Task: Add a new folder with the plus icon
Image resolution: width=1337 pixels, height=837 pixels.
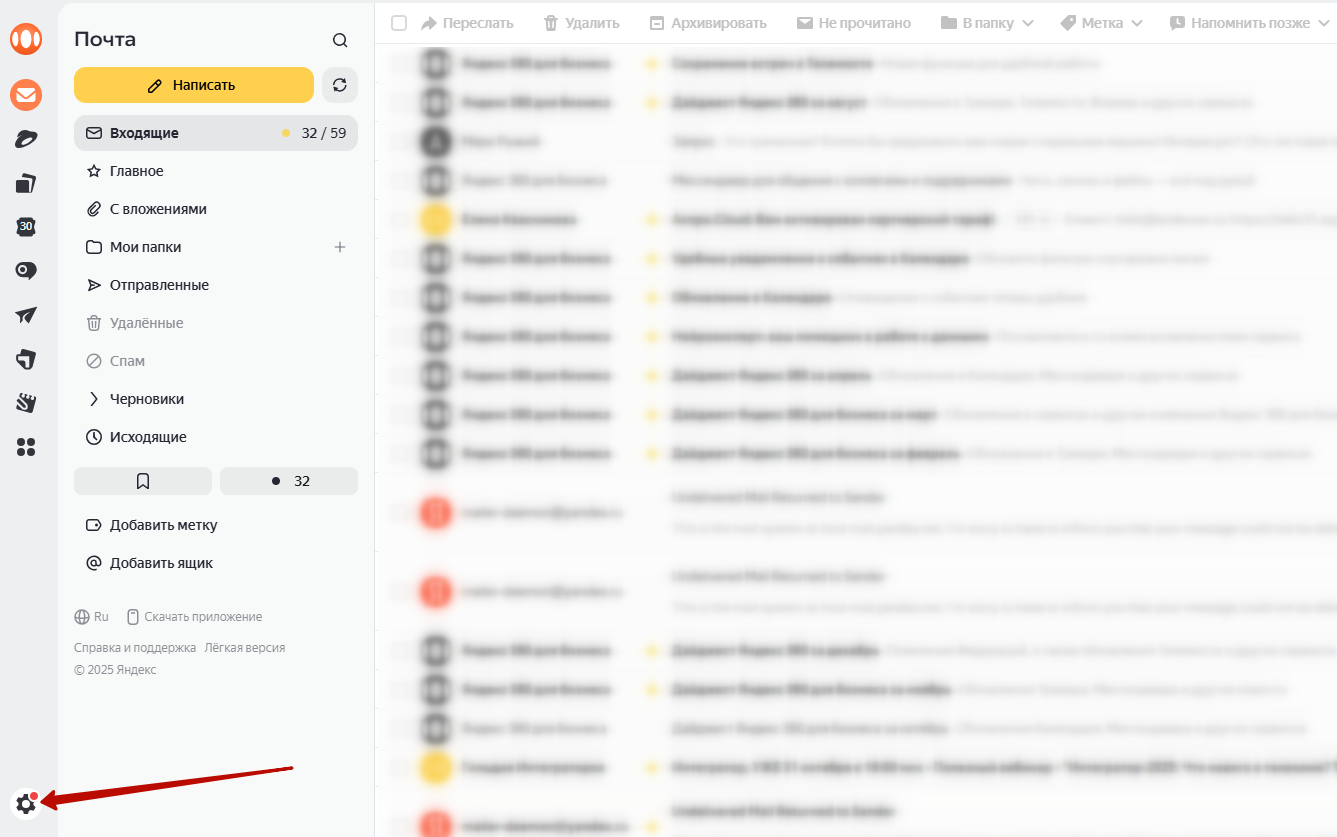Action: click(340, 247)
